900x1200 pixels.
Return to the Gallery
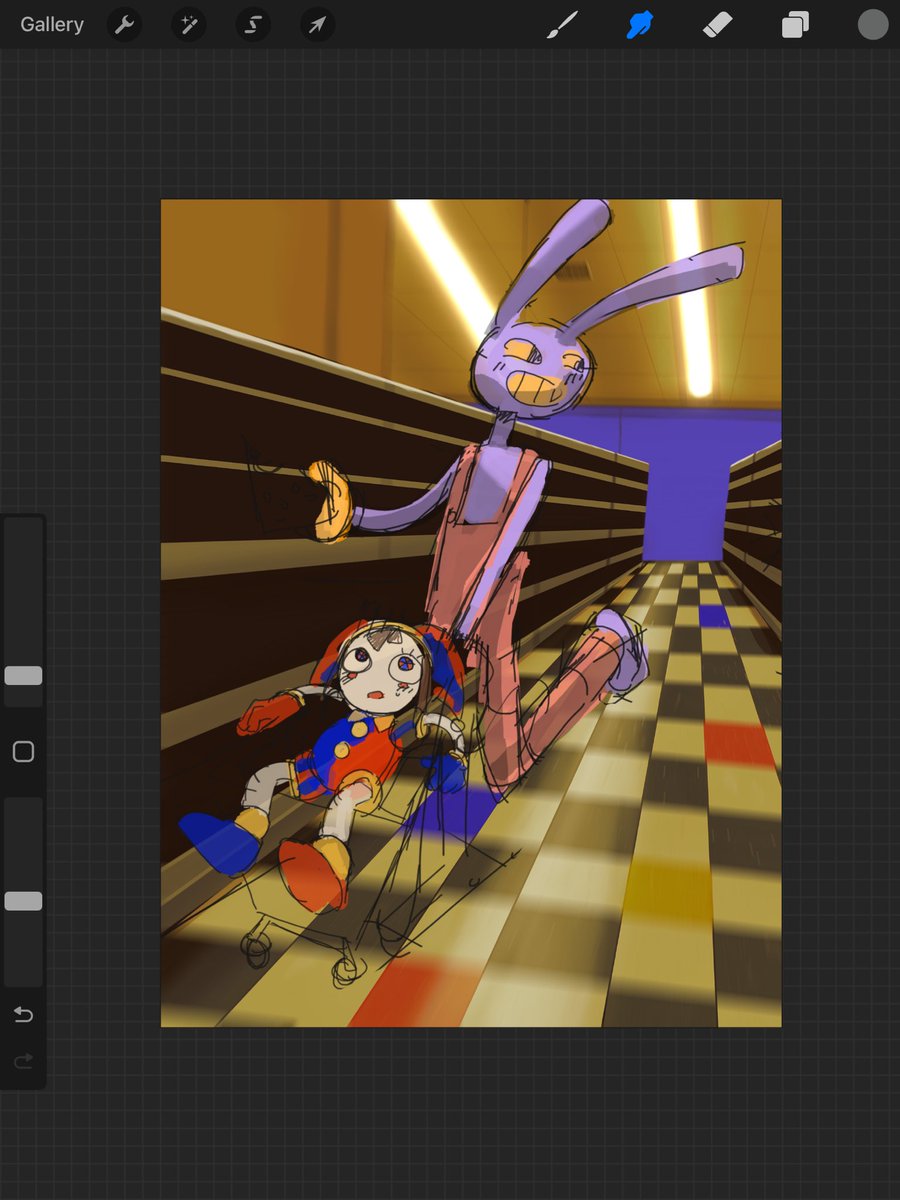tap(51, 24)
